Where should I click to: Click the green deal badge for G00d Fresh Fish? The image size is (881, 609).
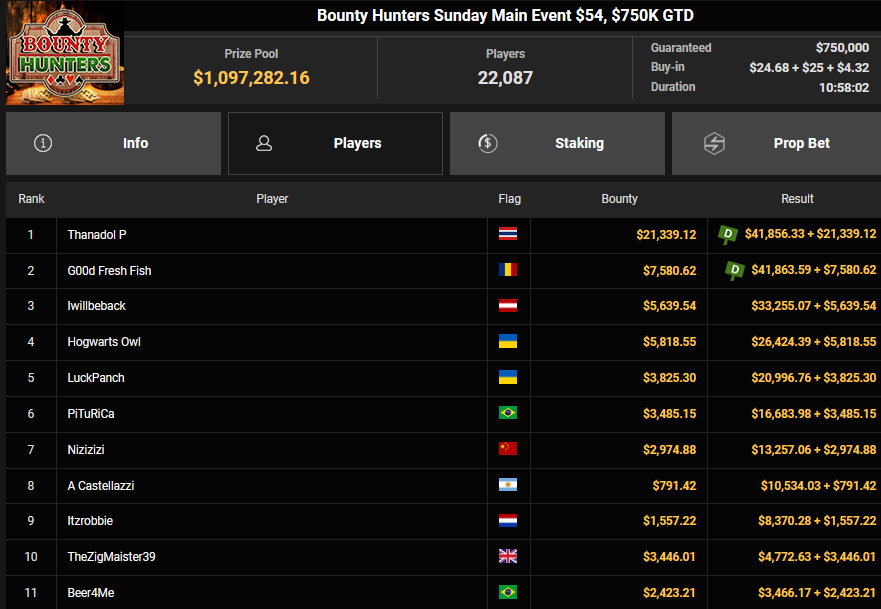(735, 270)
